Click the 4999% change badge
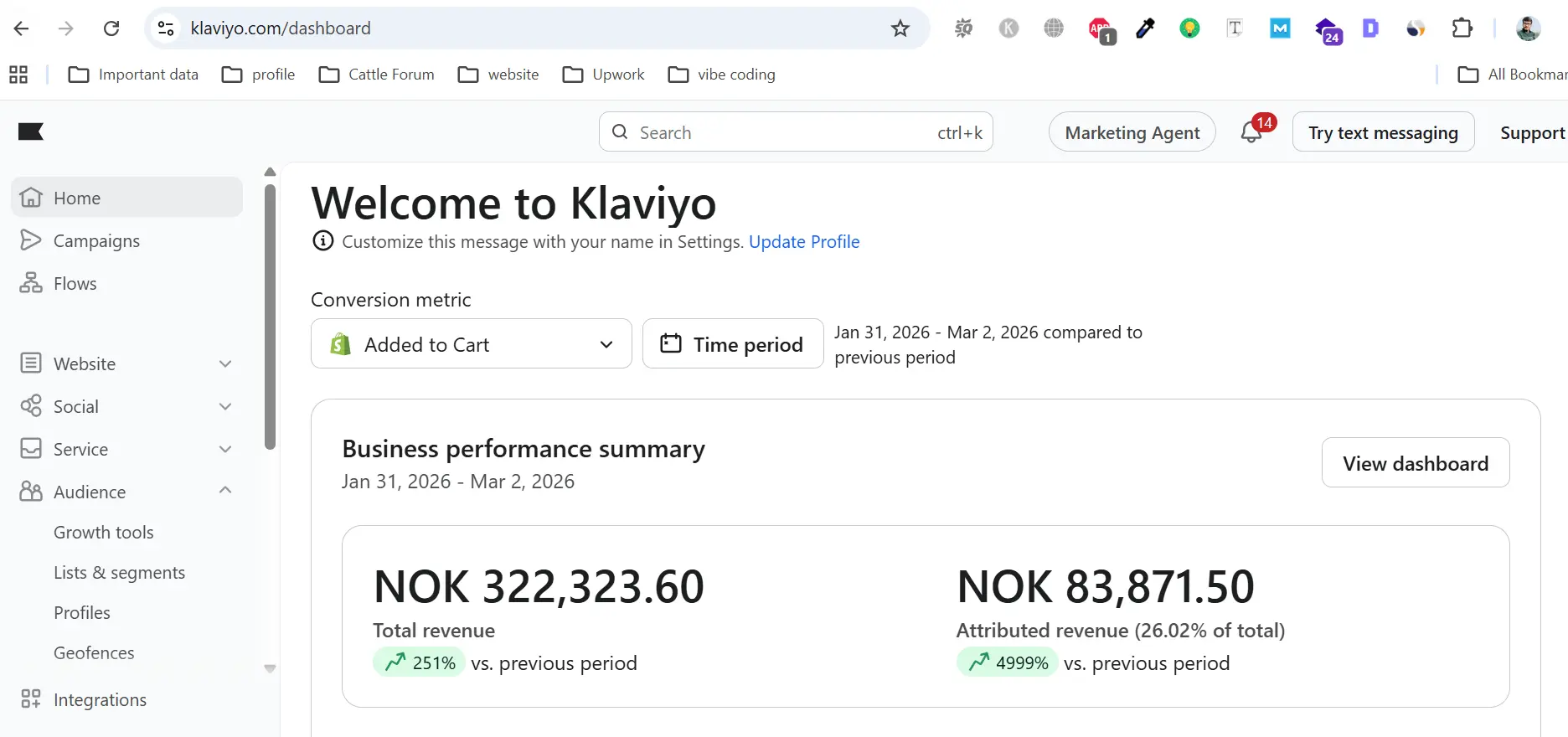Screen dimensions: 1568x737 coord(1007,662)
